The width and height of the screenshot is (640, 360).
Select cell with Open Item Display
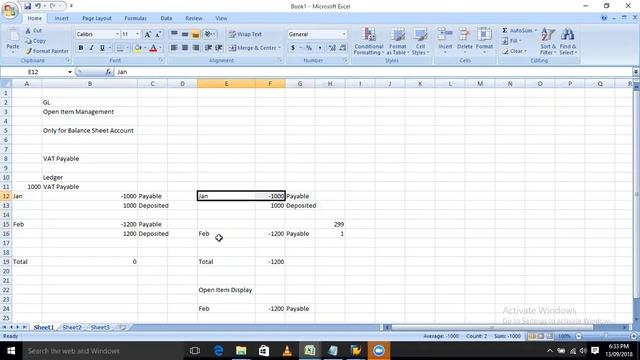(x=227, y=290)
